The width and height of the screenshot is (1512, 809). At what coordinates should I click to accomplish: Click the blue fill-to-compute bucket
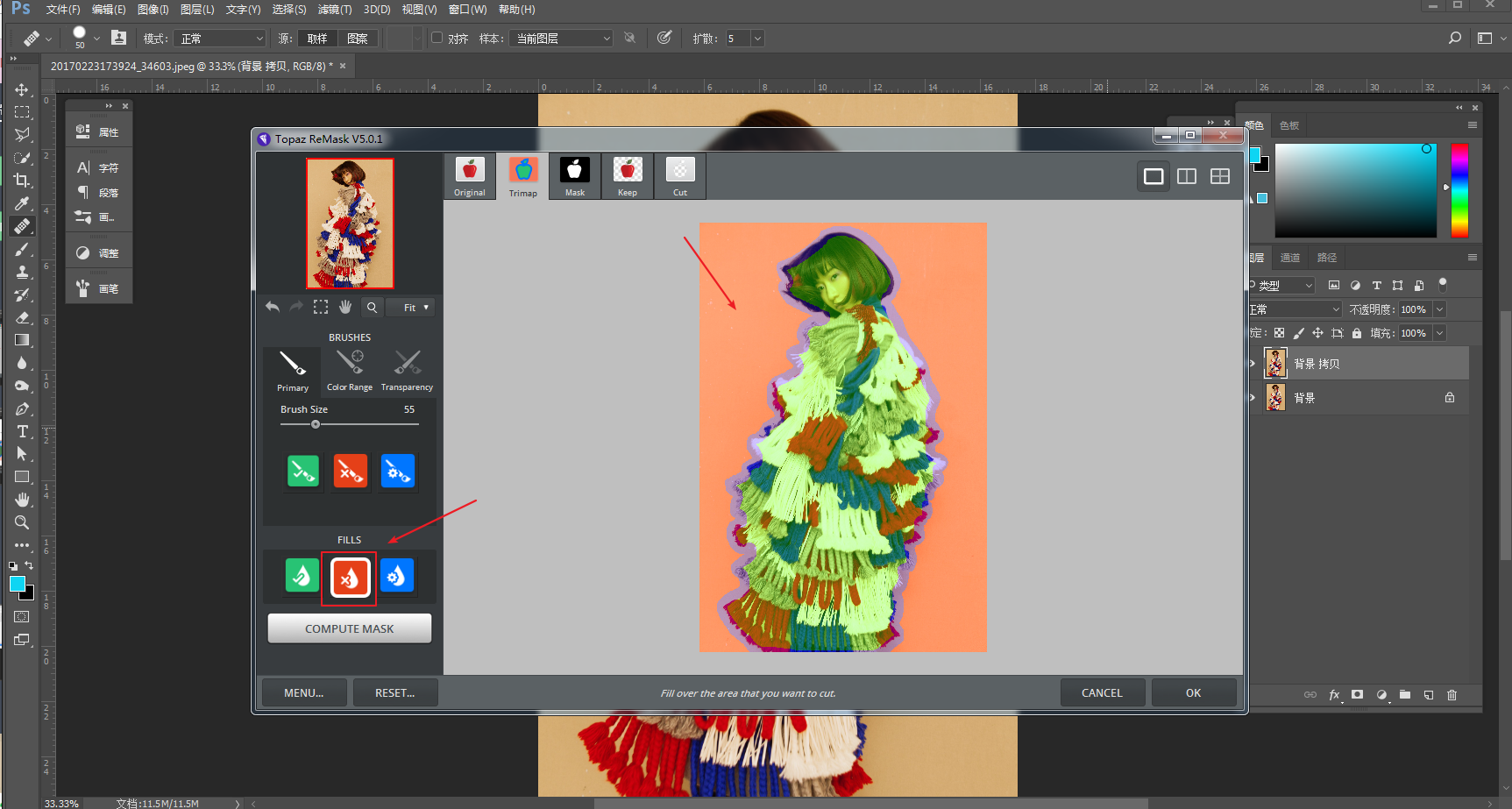(397, 576)
